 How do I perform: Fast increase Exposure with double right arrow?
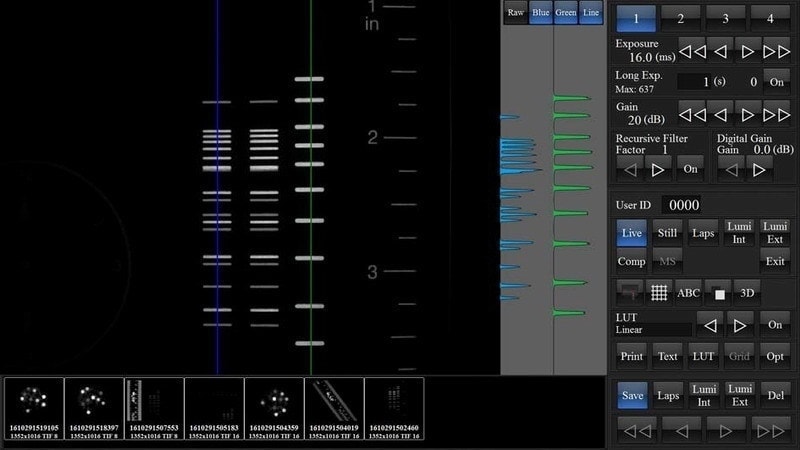(776, 50)
